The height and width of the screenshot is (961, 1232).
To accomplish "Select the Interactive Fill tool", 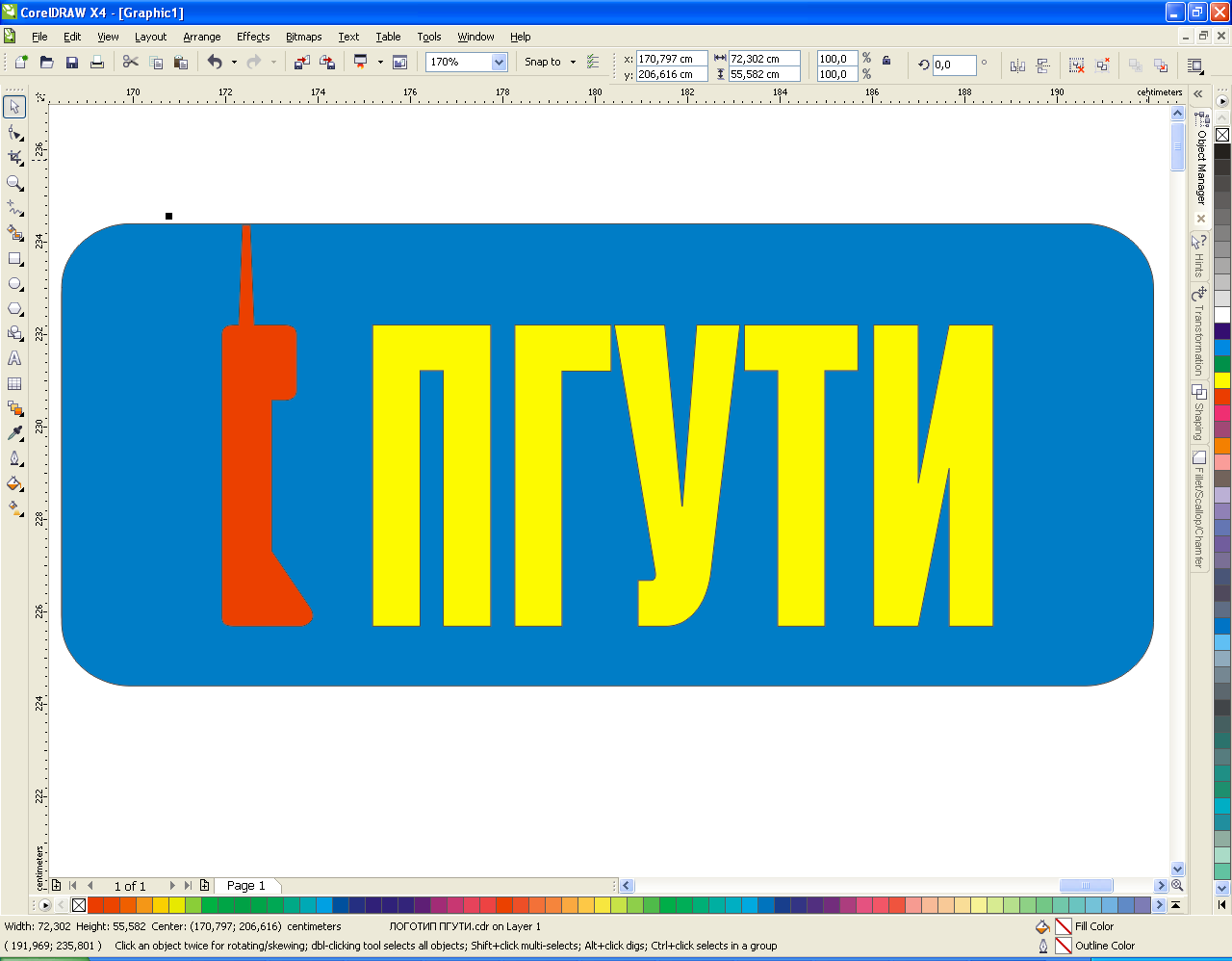I will (x=14, y=508).
